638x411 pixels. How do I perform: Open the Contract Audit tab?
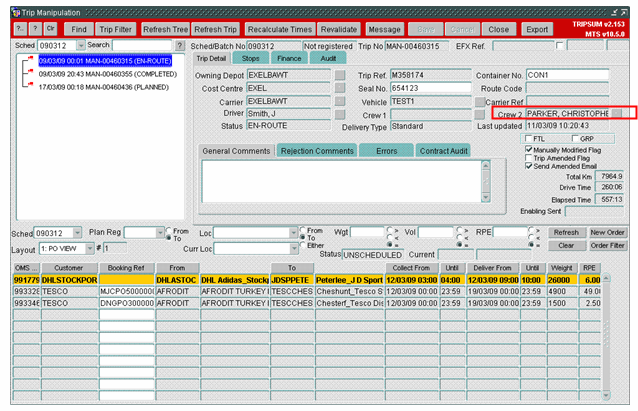point(444,151)
